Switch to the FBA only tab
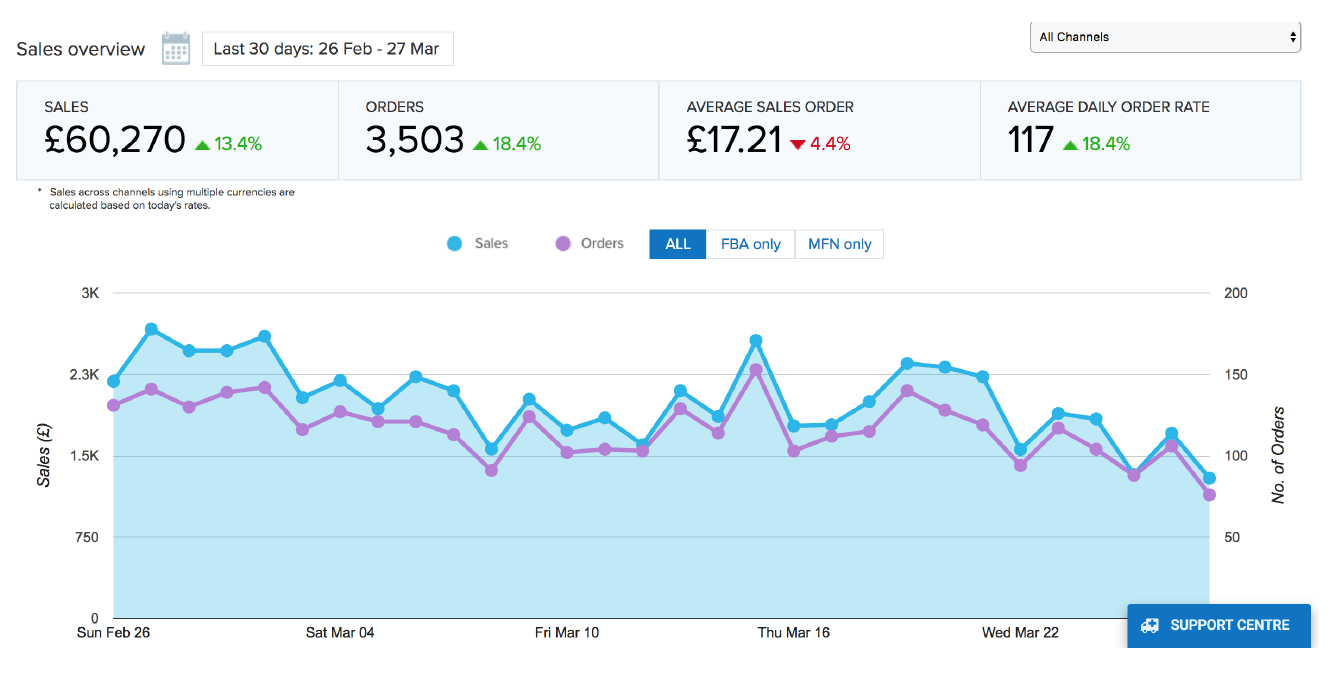Viewport: 1334px width, 674px height. [x=751, y=244]
